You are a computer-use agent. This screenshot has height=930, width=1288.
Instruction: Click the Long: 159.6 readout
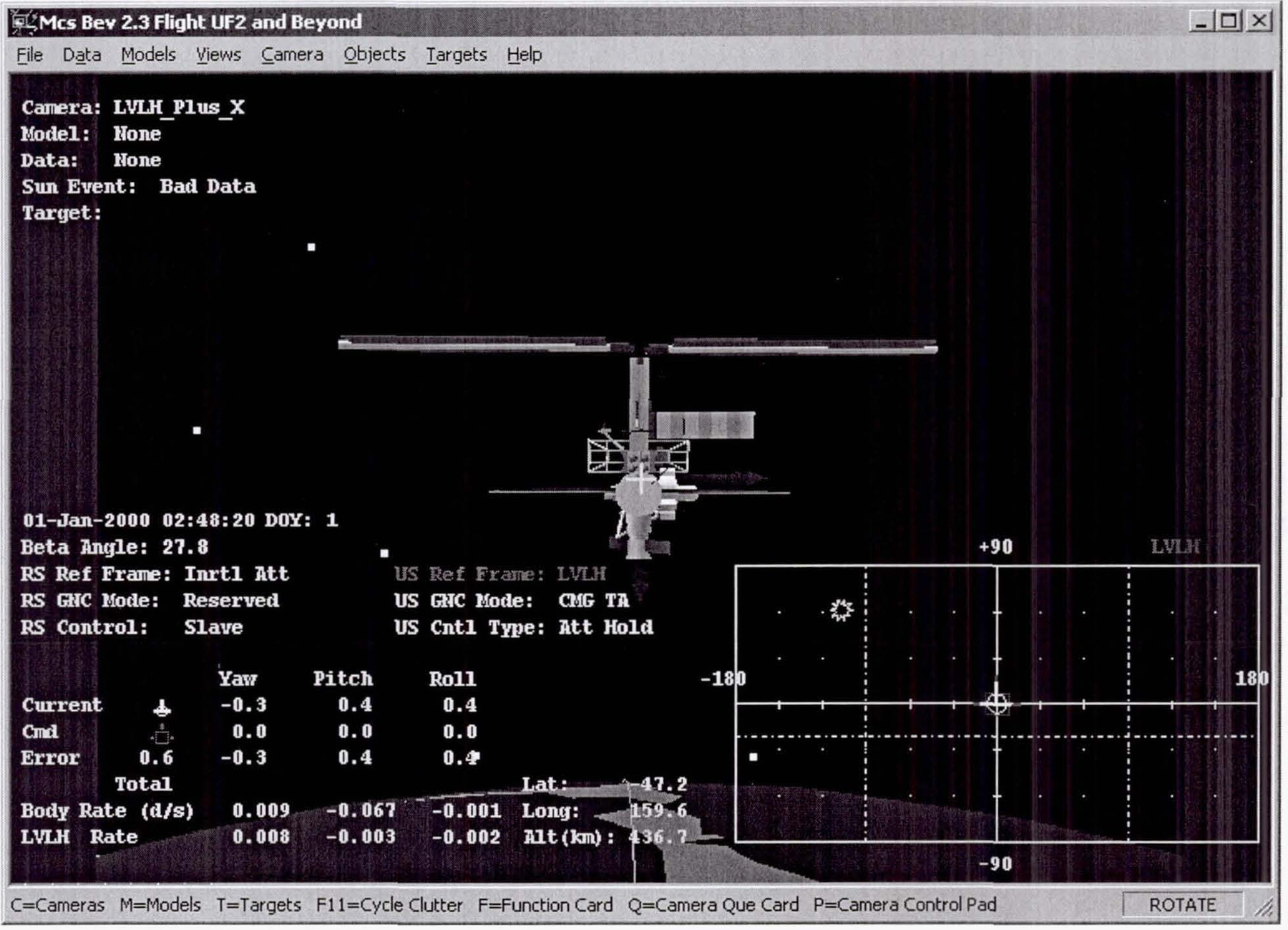605,810
